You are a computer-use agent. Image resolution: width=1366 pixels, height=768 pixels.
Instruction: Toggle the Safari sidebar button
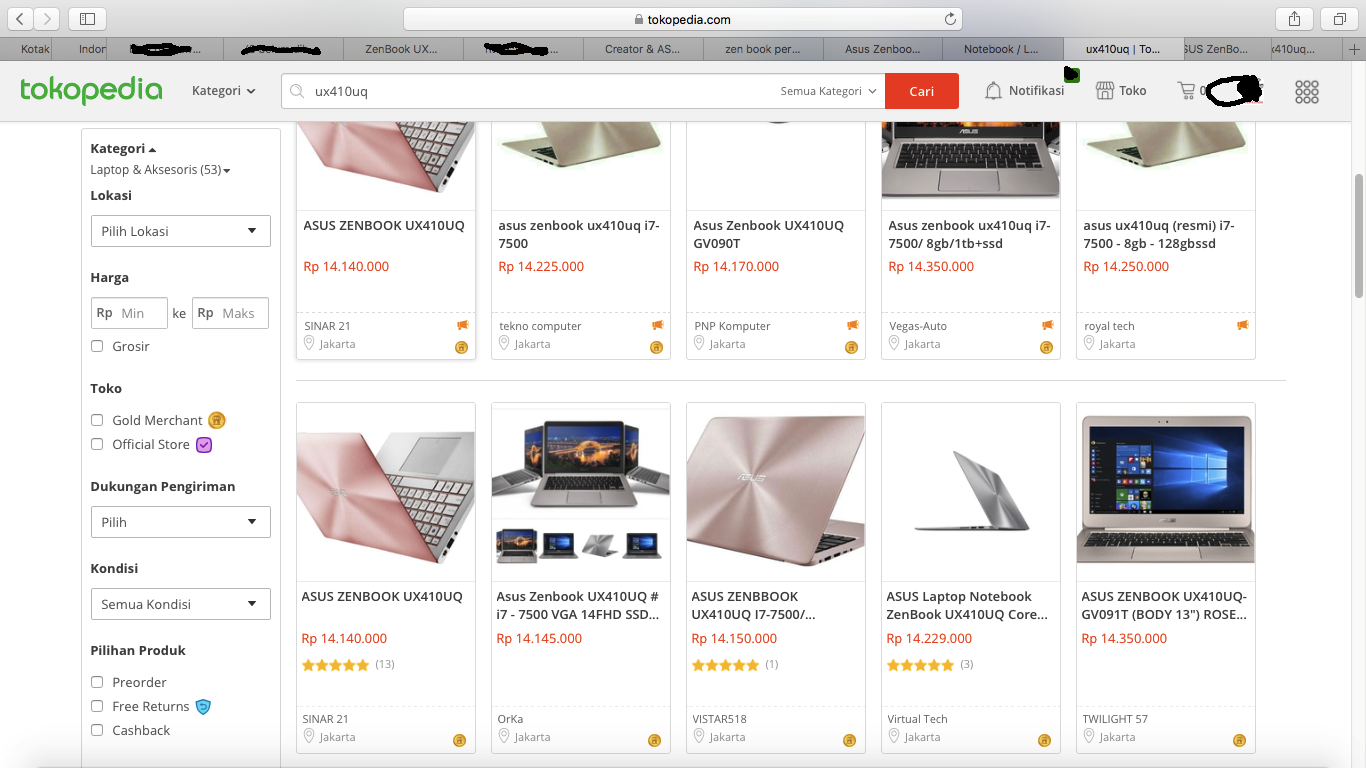(87, 18)
